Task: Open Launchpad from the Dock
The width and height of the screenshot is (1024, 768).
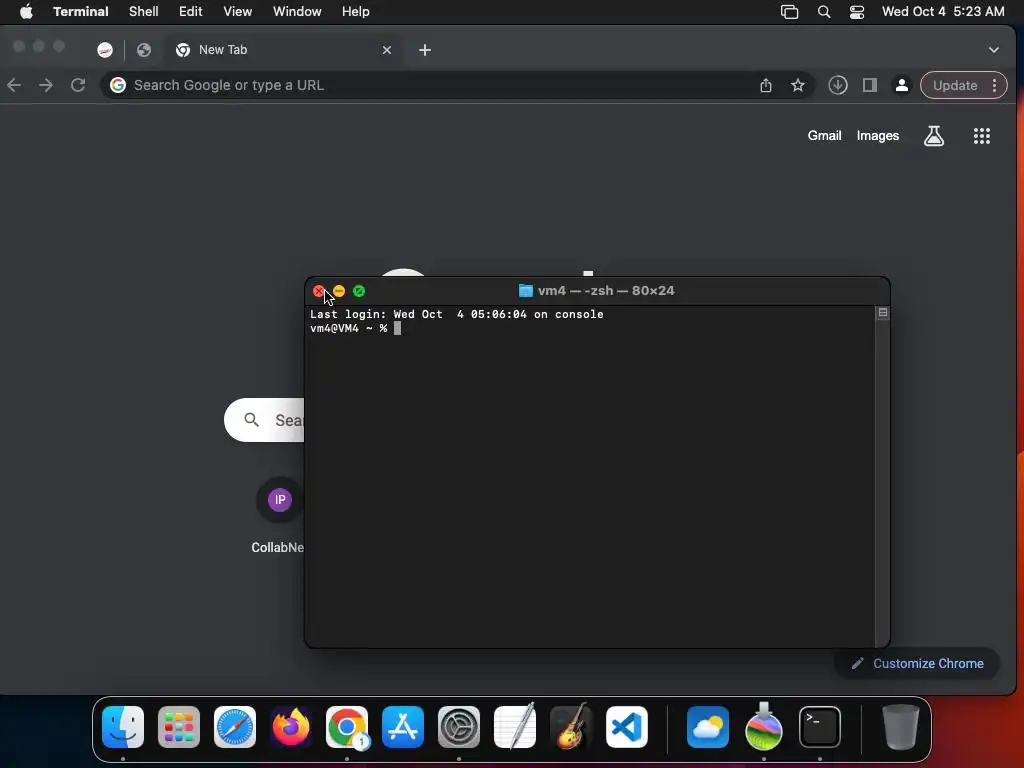Action: click(179, 727)
